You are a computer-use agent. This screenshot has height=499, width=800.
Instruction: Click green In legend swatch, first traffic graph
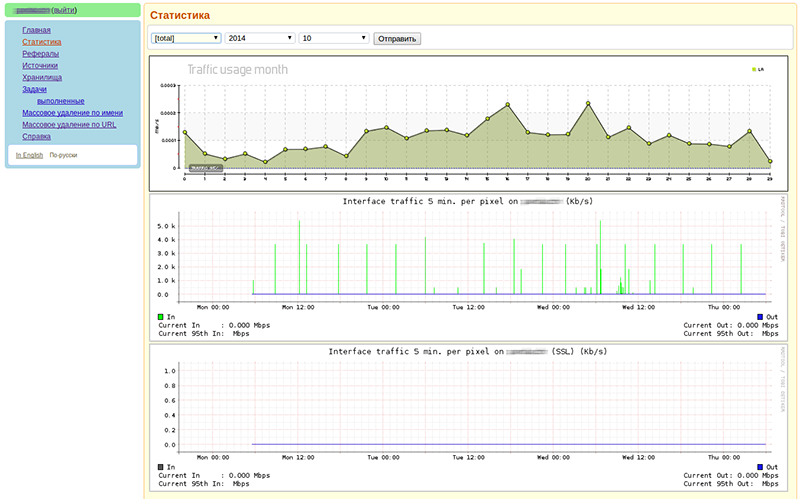point(161,317)
